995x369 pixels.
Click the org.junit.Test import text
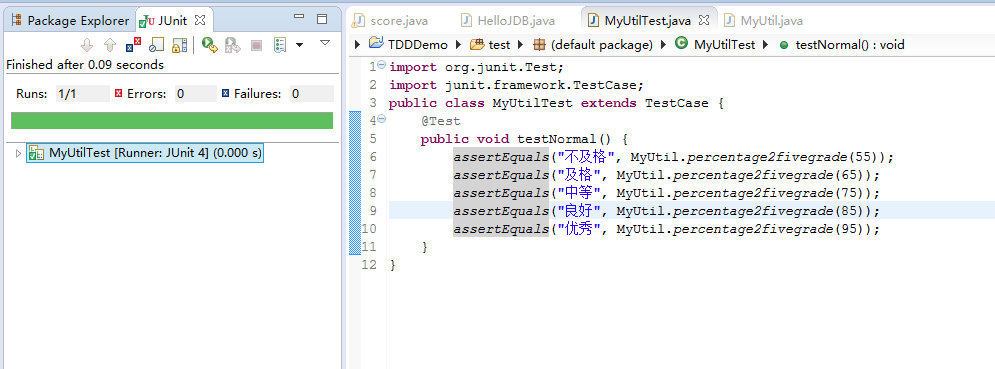[x=500, y=67]
